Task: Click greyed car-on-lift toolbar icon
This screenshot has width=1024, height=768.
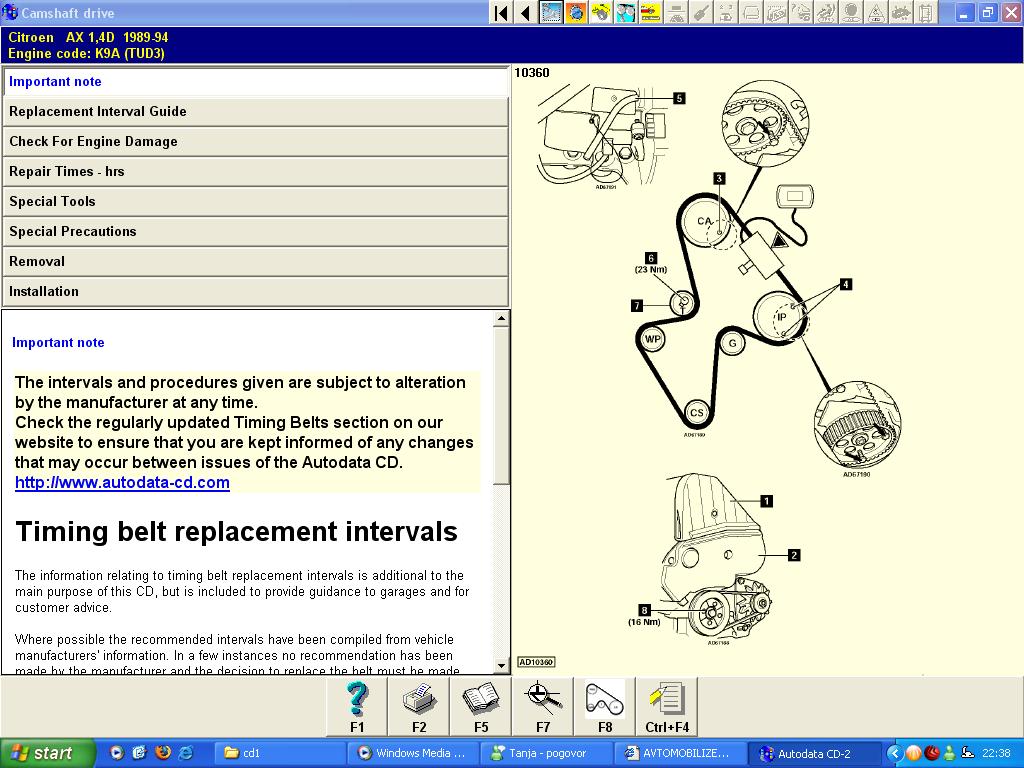Action: 676,12
